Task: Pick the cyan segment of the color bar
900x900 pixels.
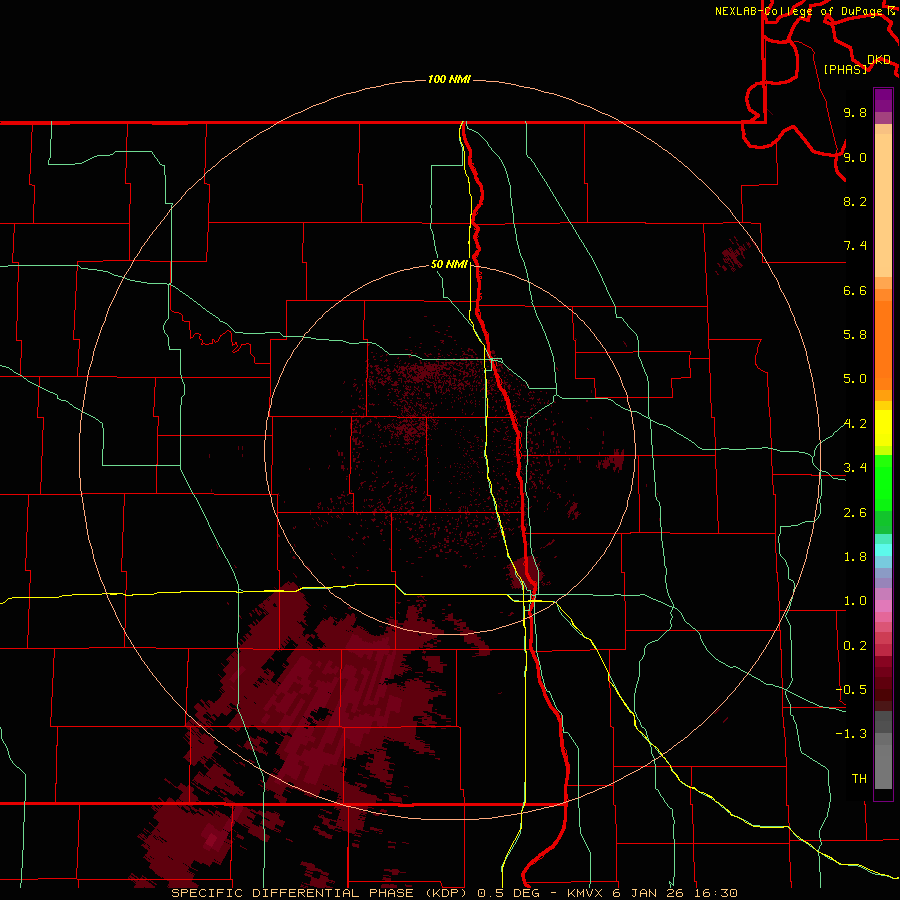Action: (x=883, y=550)
